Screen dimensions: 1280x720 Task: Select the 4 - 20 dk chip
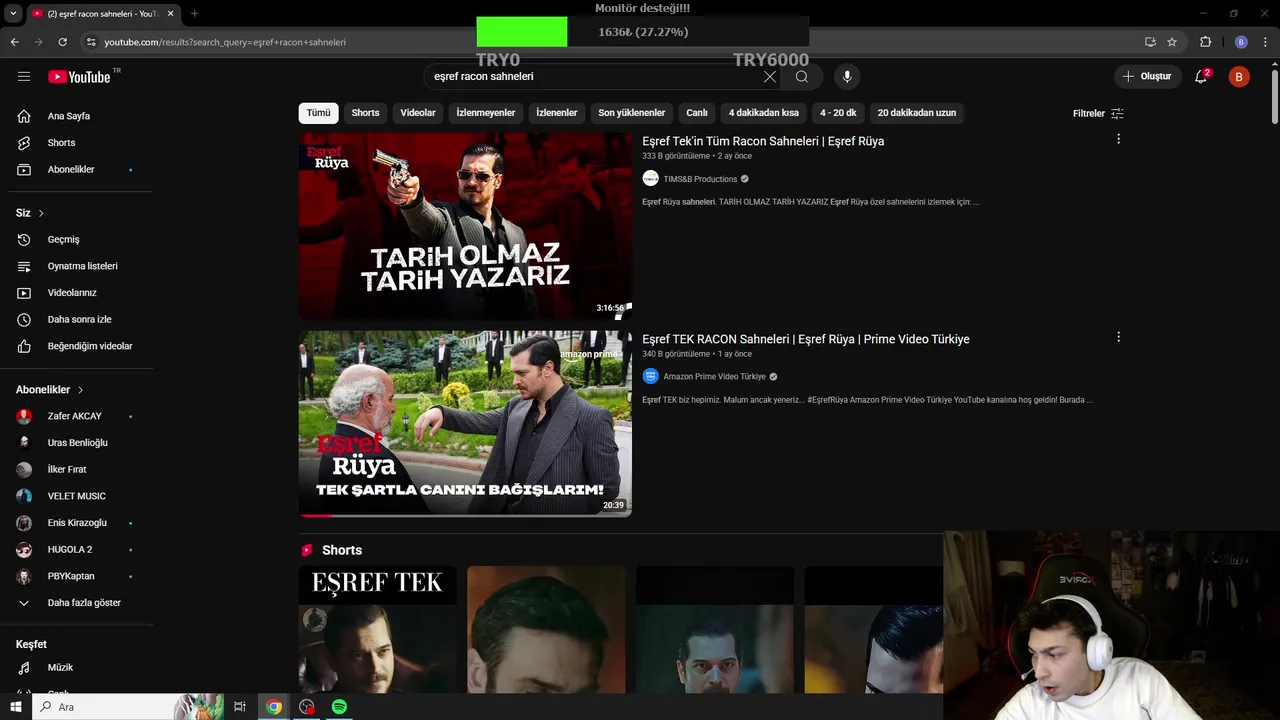(x=838, y=113)
